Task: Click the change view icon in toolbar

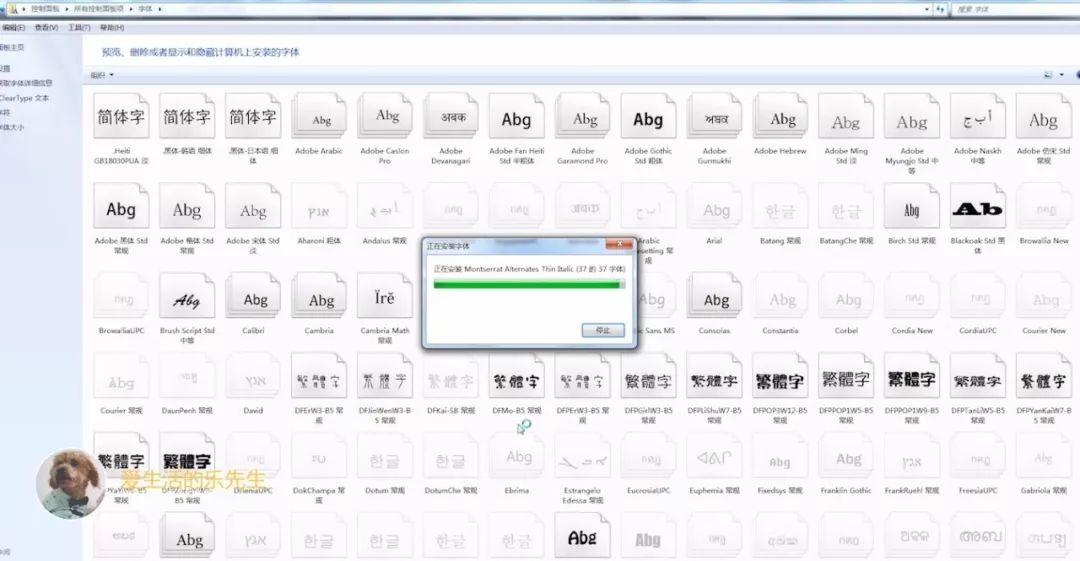Action: 1048,75
